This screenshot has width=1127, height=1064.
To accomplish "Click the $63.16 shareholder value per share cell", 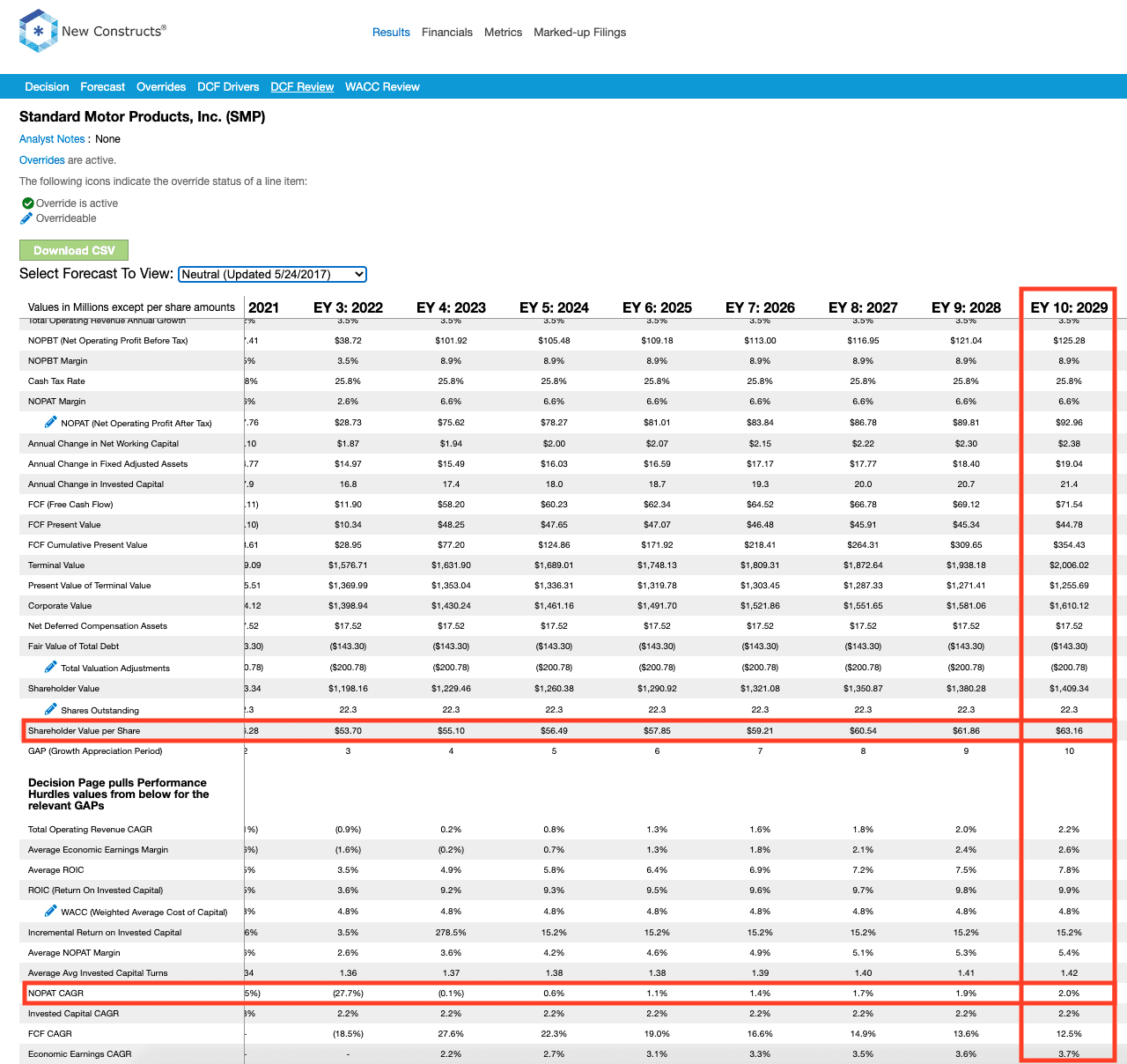I will 1069,731.
